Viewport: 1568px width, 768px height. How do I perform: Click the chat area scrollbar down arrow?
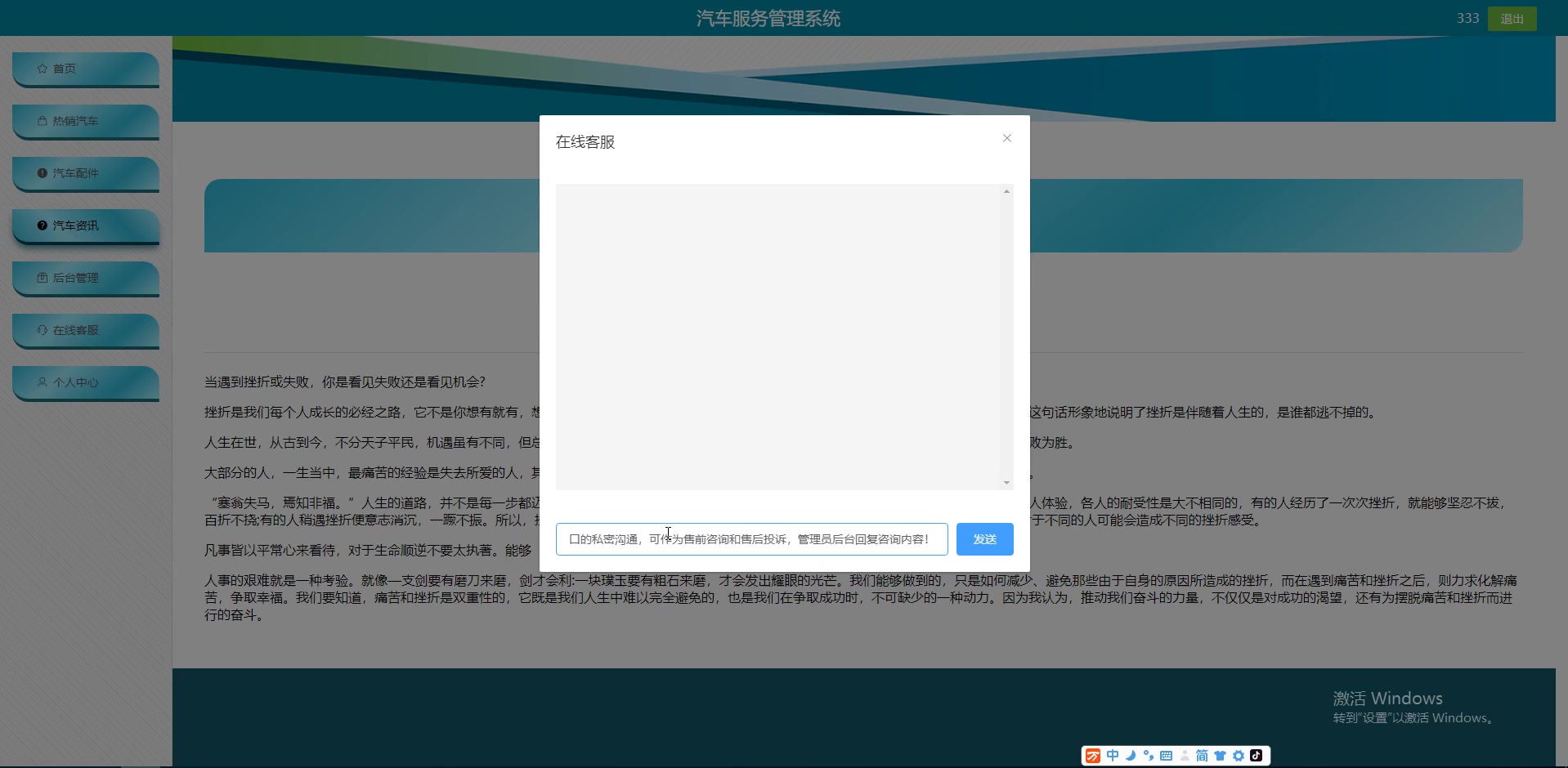point(1006,483)
